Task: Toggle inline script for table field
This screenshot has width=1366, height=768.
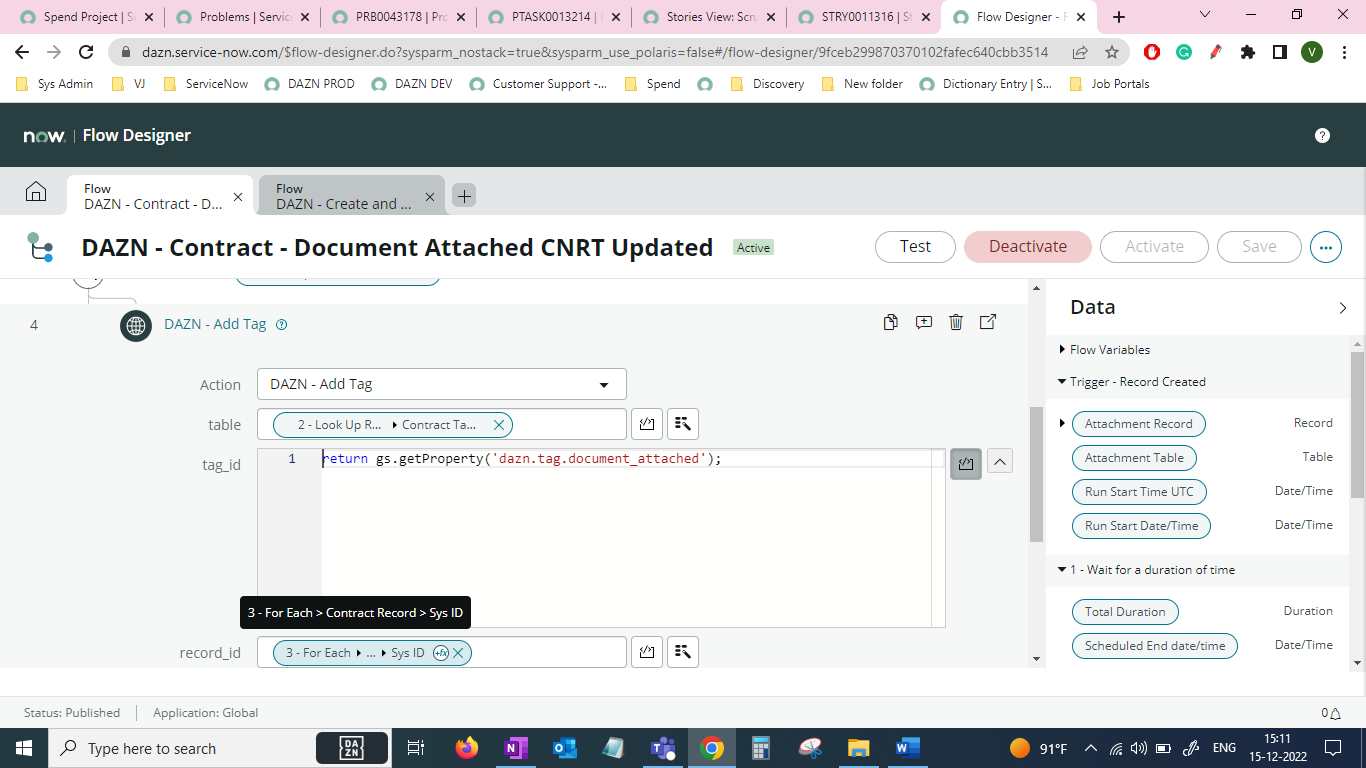Action: point(647,424)
